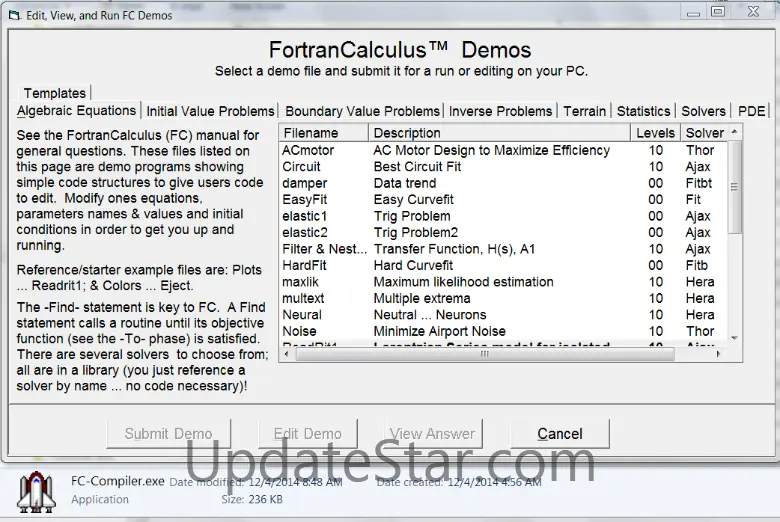
Task: Open the Boundary Value Problems tab
Action: [x=362, y=111]
